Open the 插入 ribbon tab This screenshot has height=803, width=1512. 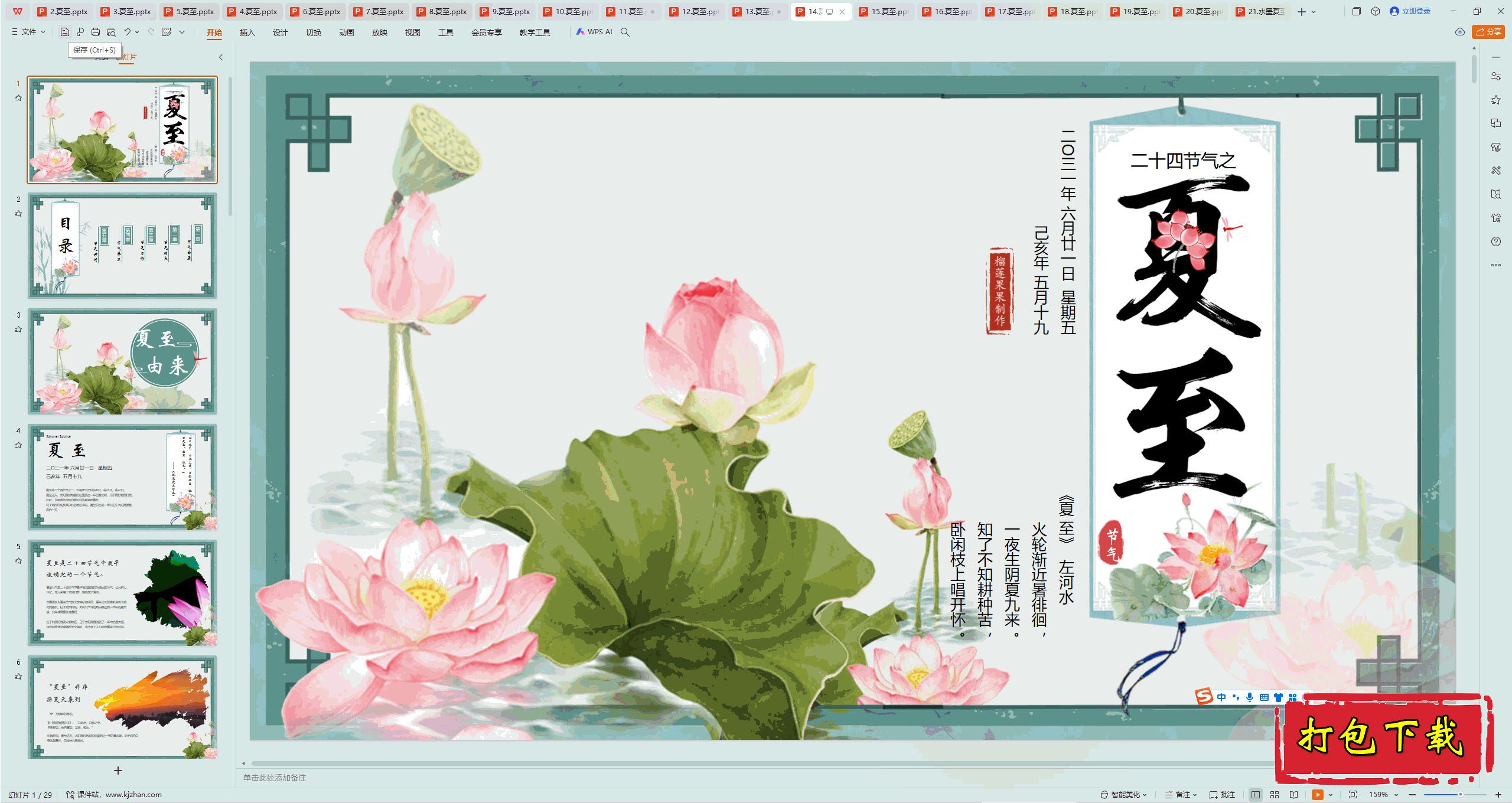(247, 32)
